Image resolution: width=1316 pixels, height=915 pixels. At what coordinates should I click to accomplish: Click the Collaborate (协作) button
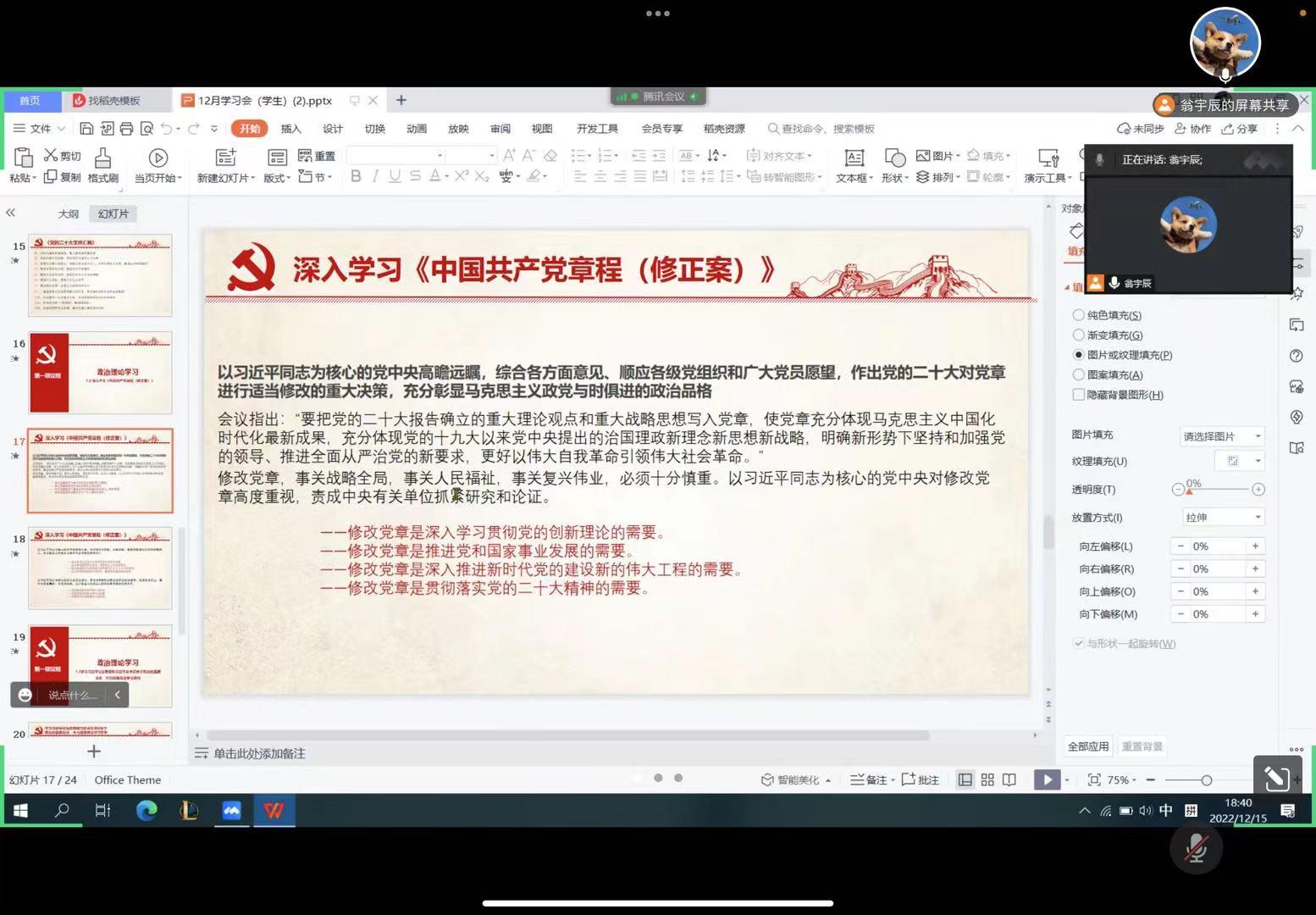pyautogui.click(x=1192, y=129)
